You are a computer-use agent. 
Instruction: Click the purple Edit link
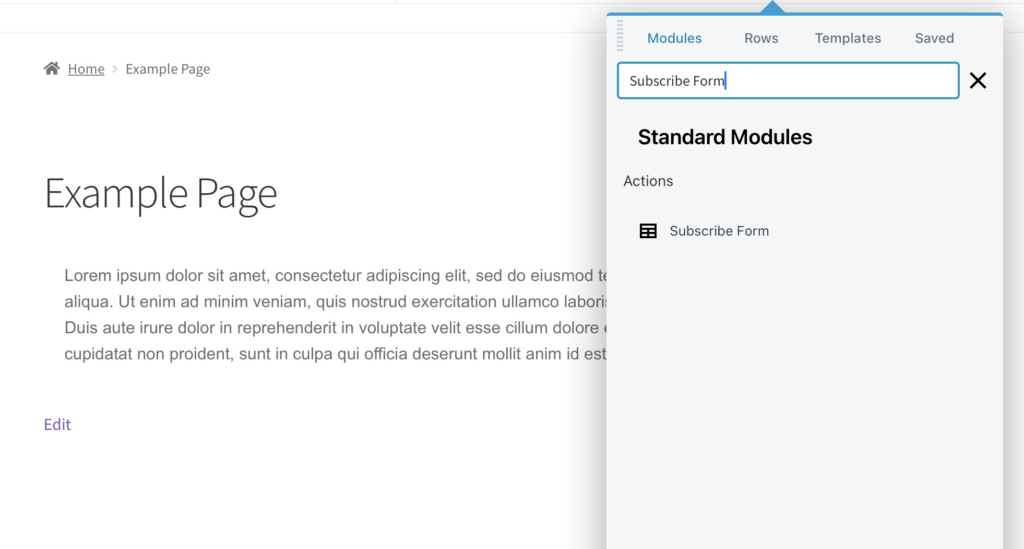pos(57,424)
